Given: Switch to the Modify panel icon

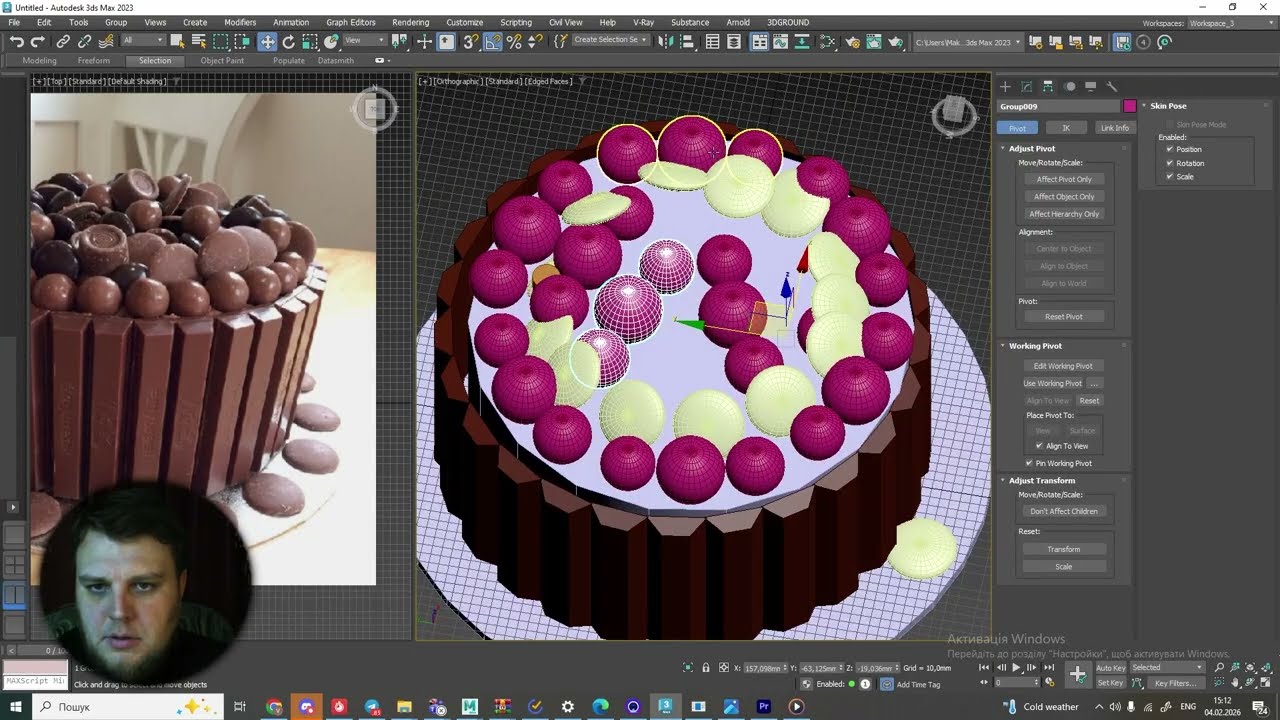Looking at the screenshot, I should point(1026,86).
